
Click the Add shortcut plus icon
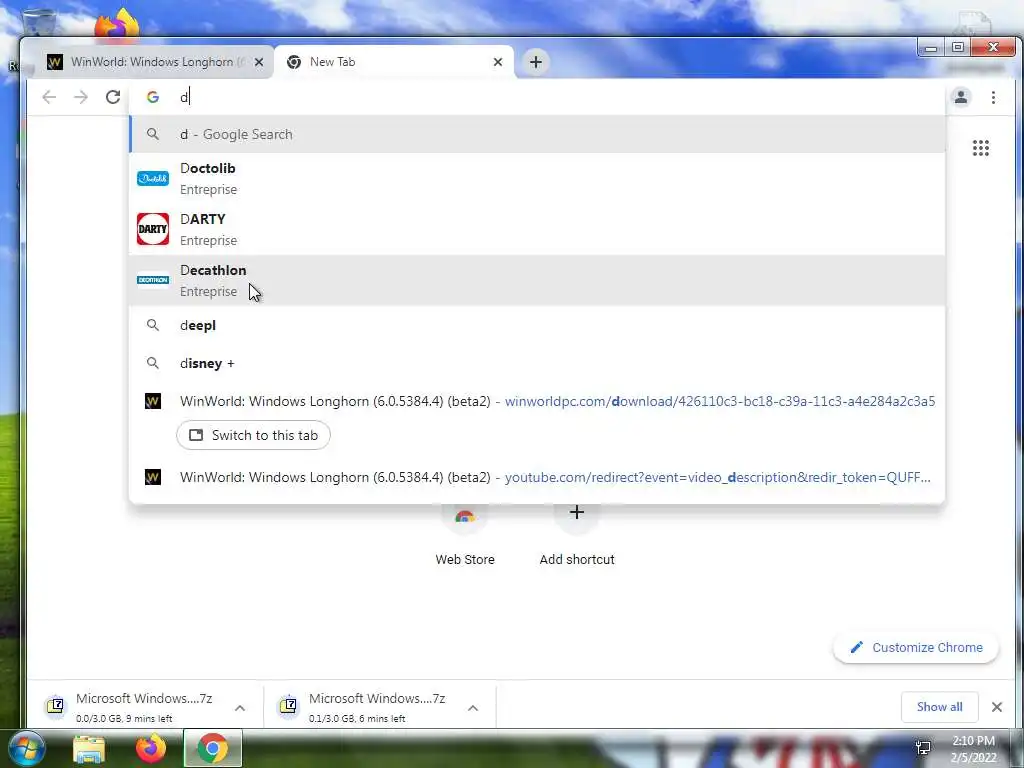coord(577,513)
